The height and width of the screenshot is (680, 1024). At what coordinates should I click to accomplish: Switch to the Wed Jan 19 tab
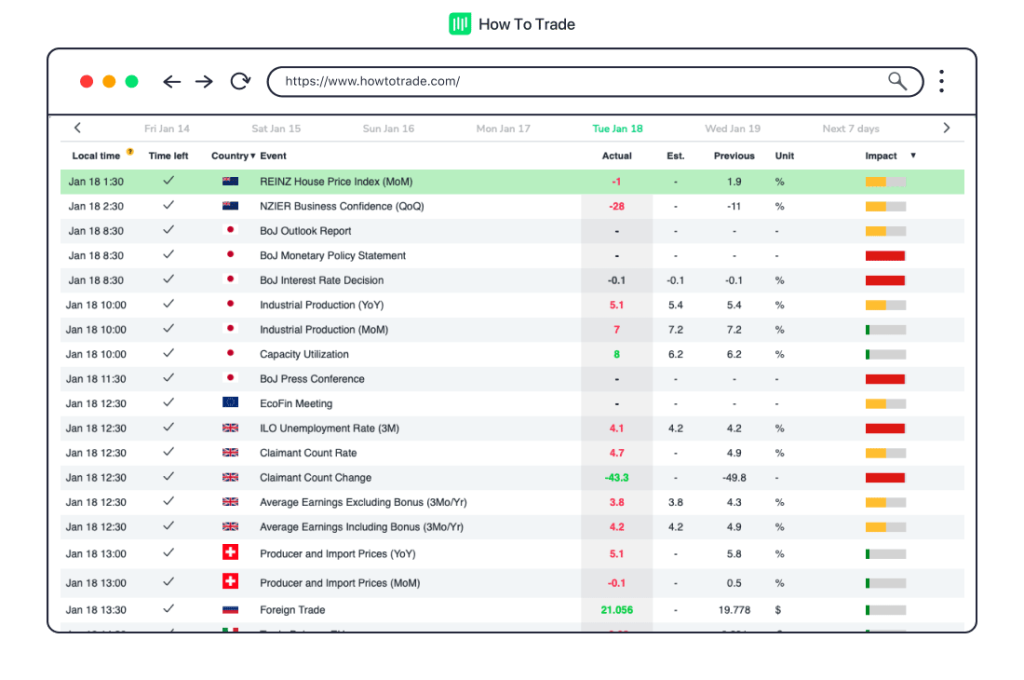(x=732, y=129)
